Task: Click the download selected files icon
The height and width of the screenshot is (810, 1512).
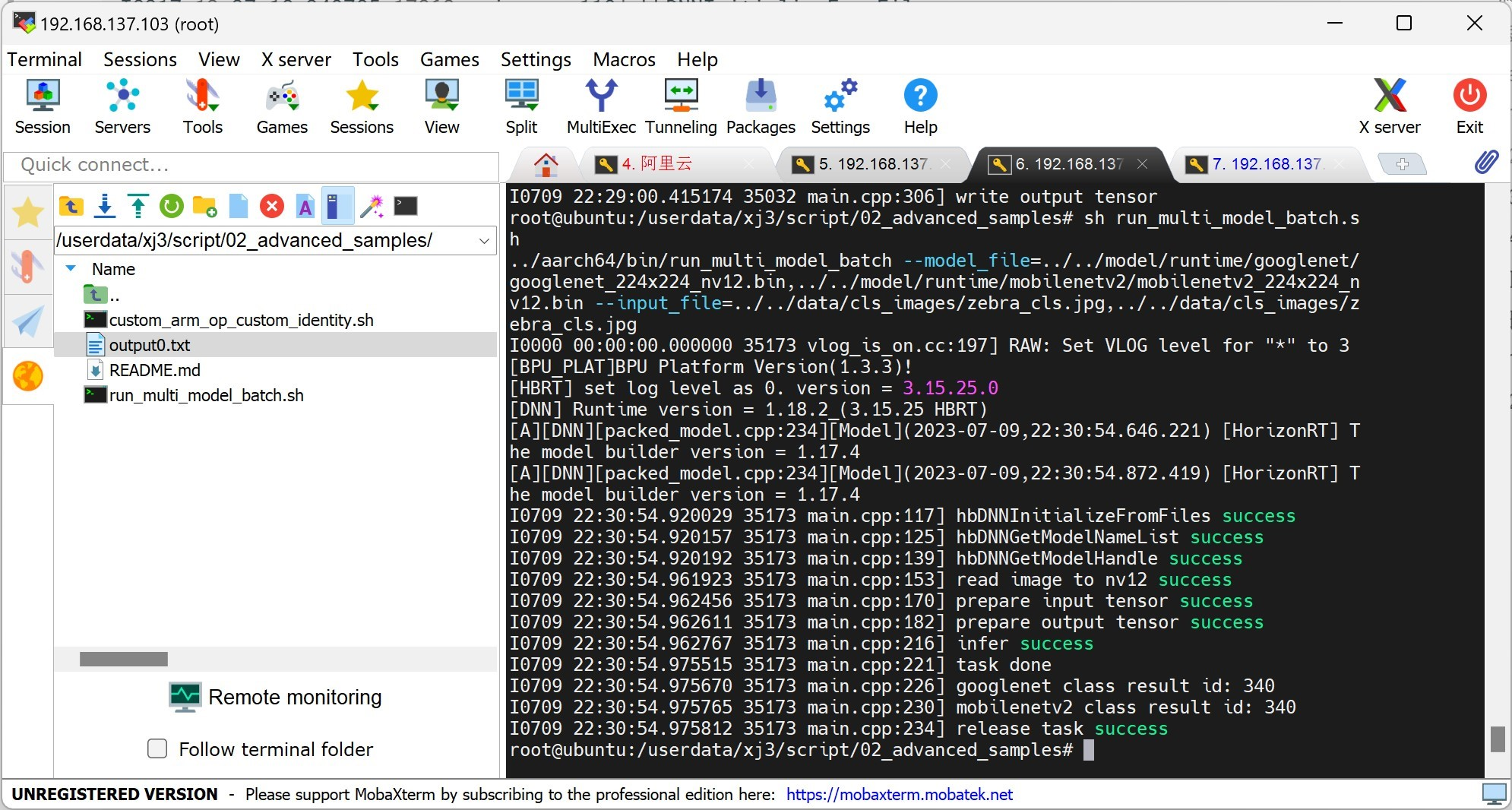Action: (105, 206)
